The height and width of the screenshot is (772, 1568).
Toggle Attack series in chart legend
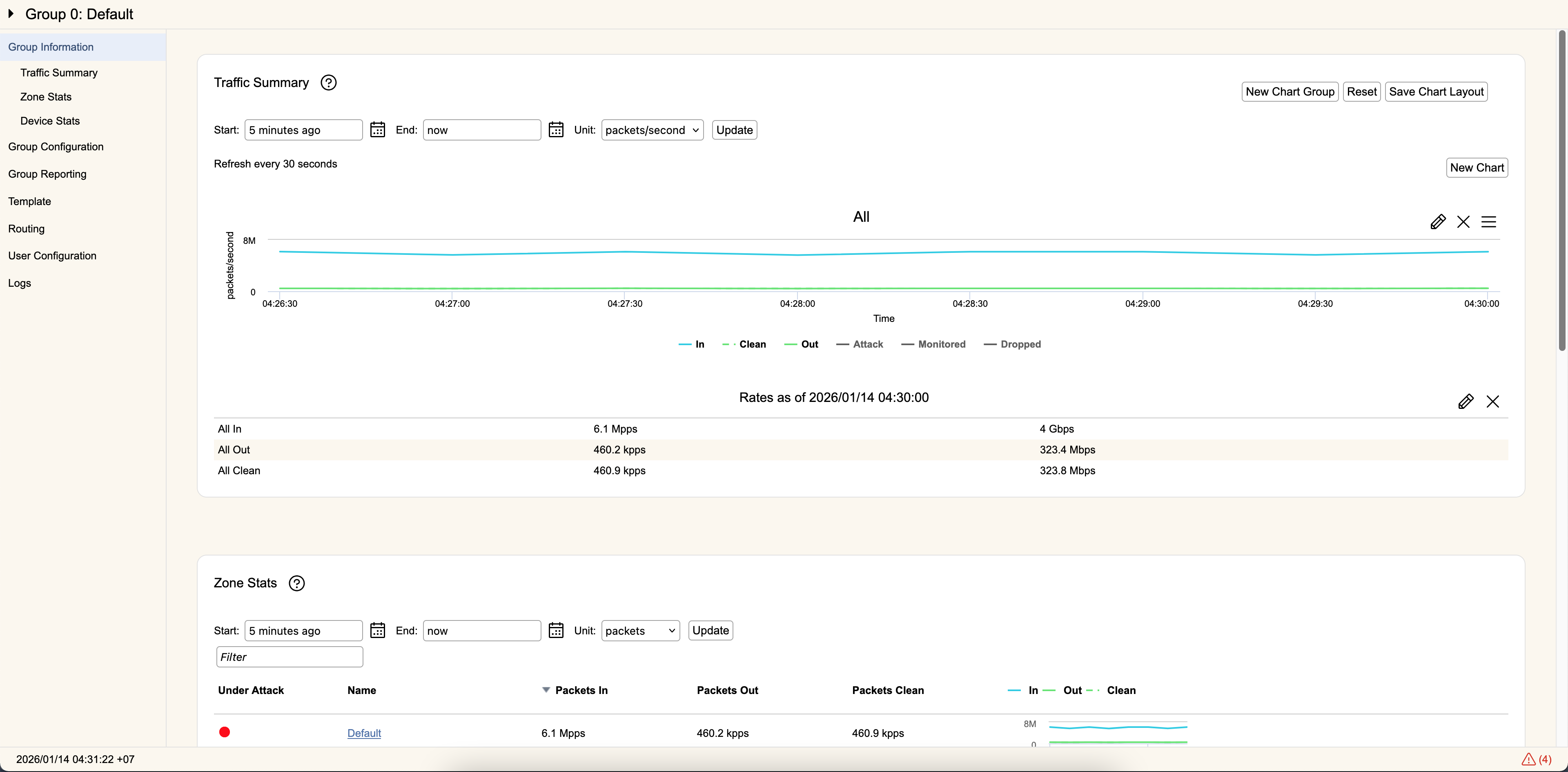point(860,344)
